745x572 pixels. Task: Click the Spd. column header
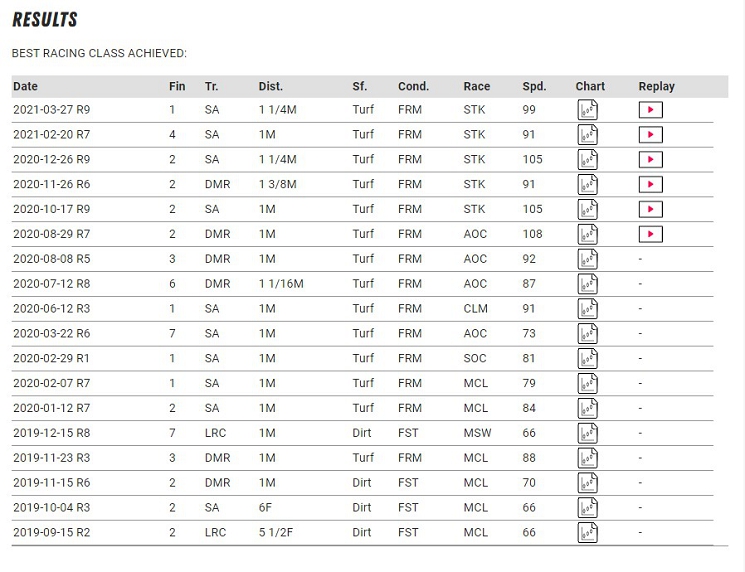pos(534,86)
